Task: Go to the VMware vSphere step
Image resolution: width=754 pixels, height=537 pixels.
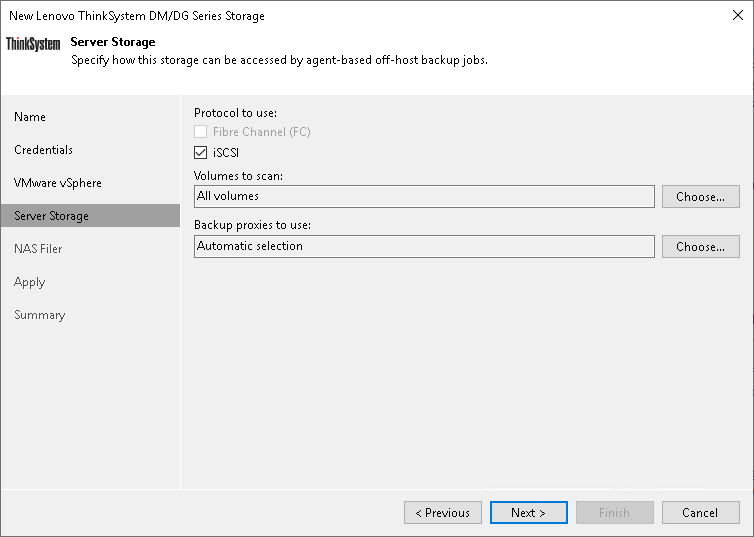Action: (x=58, y=183)
